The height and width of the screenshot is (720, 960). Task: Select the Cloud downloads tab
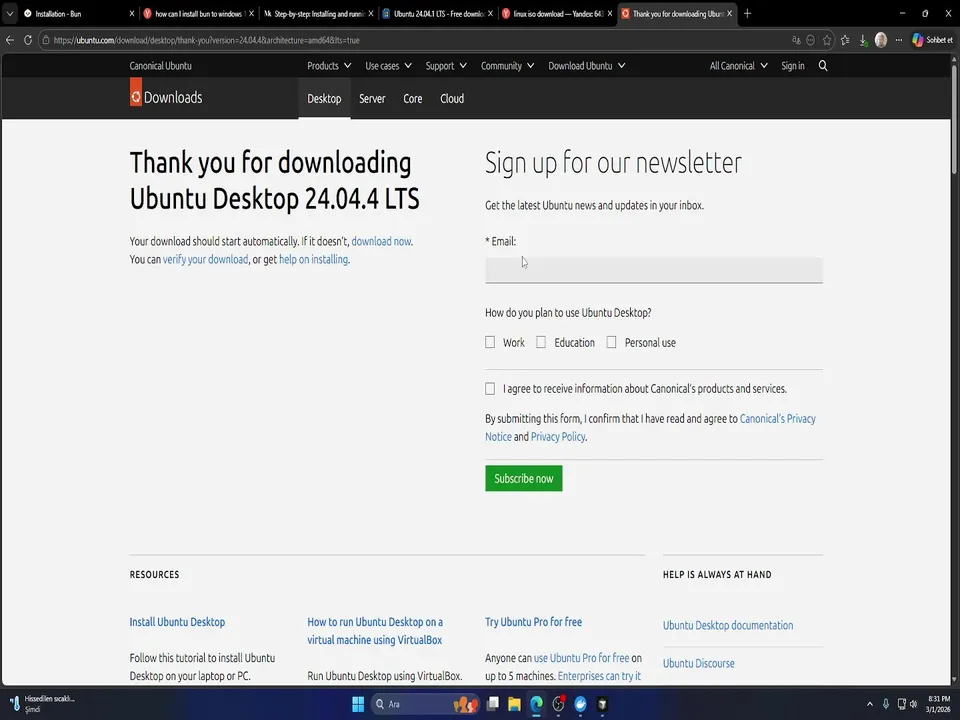point(452,99)
